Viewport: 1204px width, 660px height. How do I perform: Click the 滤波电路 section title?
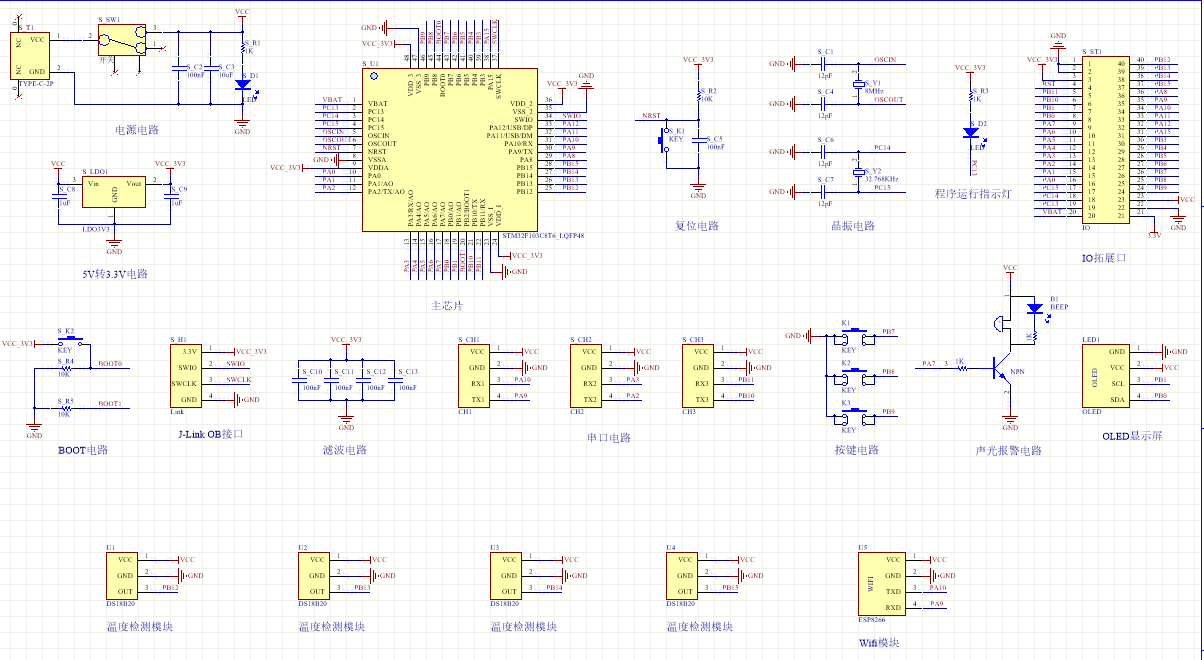click(x=345, y=450)
